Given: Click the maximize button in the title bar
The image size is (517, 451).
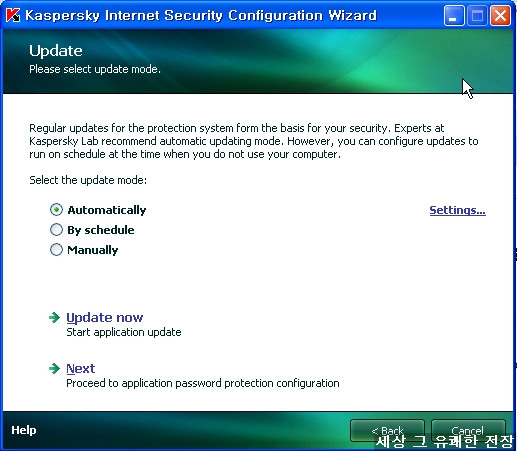Looking at the screenshot, I should coord(477,16).
